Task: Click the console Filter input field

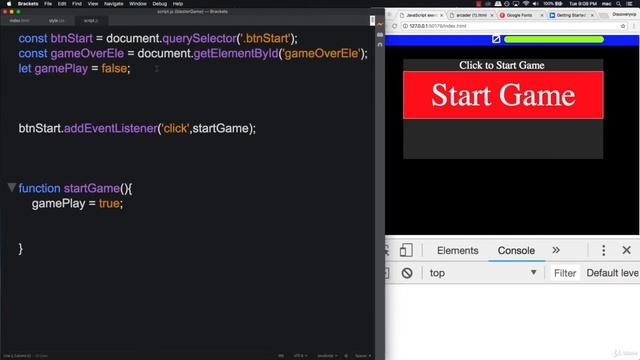Action: click(564, 273)
